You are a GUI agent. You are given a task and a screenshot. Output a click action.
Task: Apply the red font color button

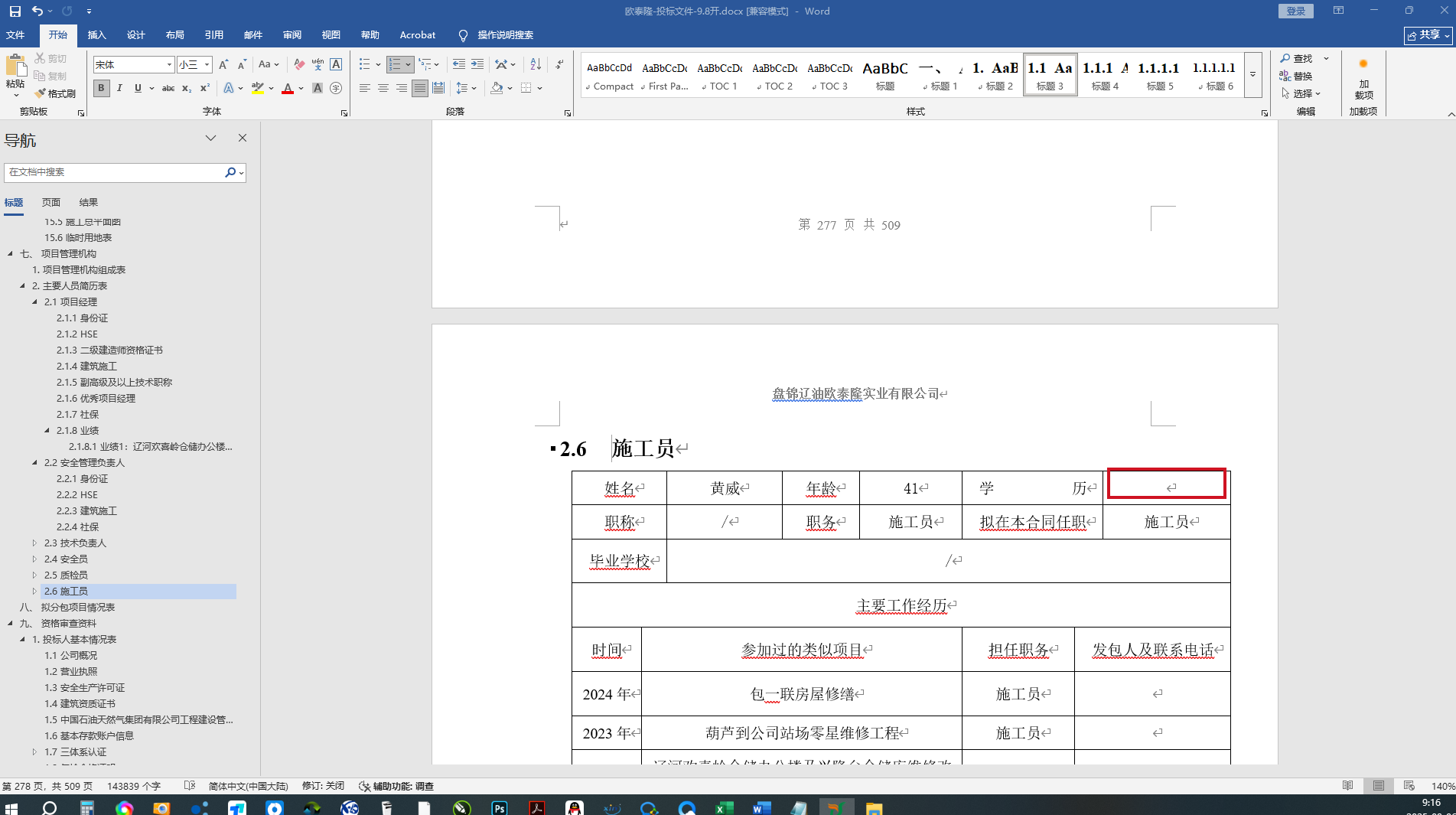pos(288,88)
